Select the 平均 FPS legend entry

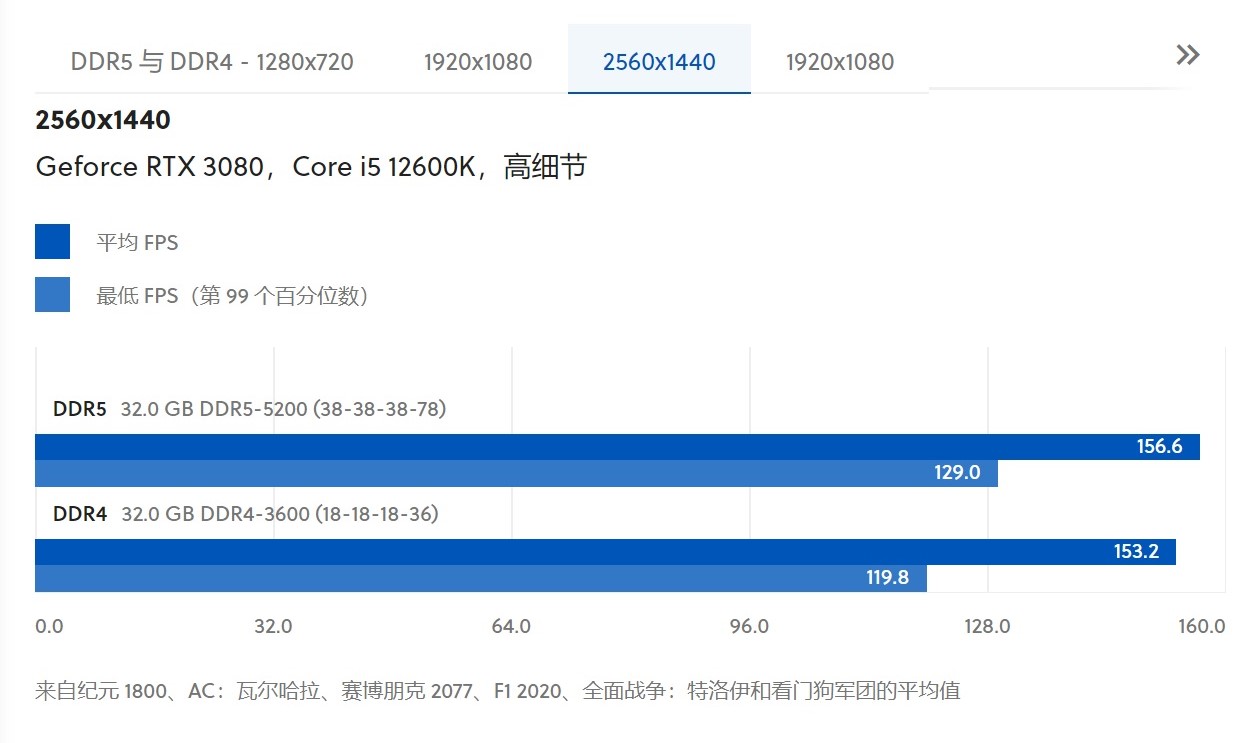(x=135, y=242)
